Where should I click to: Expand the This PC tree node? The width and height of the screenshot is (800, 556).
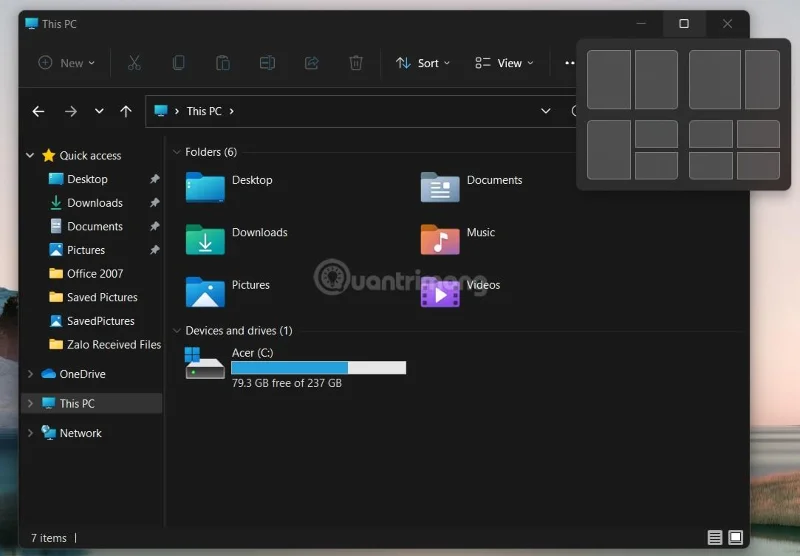30,403
